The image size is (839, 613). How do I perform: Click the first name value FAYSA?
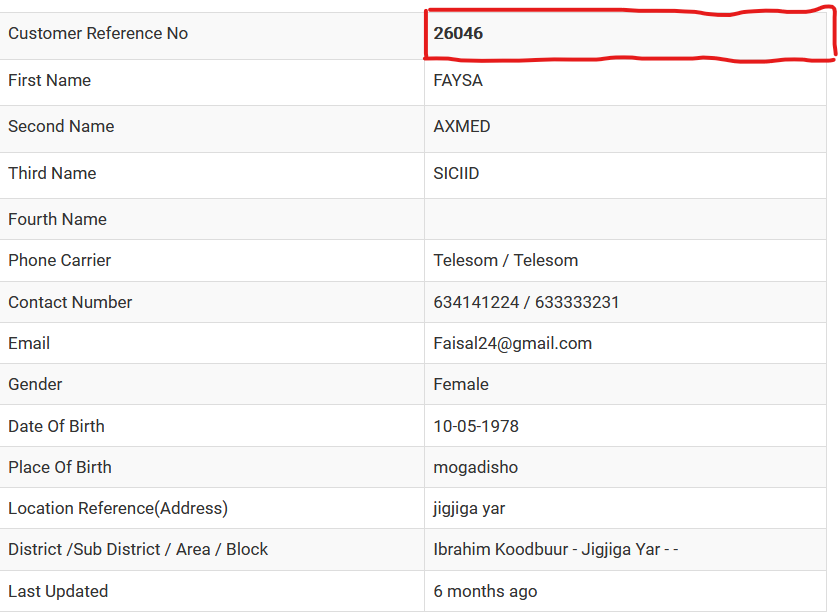click(458, 80)
